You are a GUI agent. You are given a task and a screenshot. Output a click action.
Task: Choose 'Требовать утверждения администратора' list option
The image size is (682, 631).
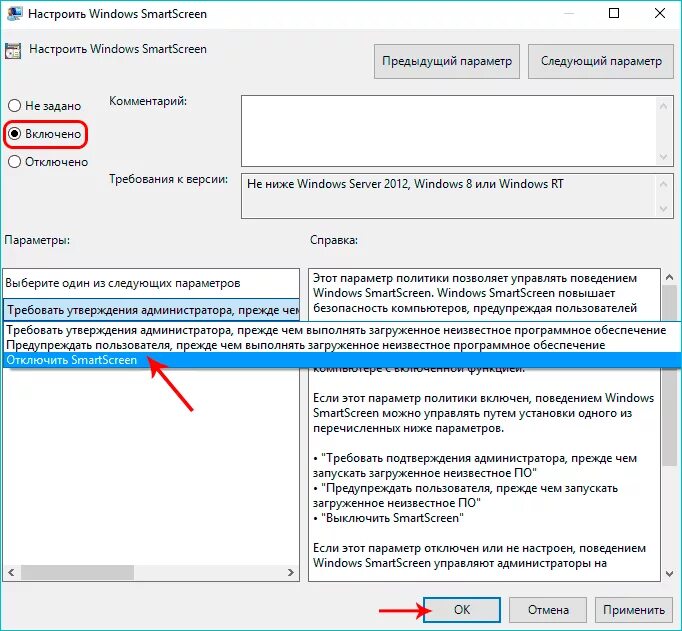(x=342, y=330)
